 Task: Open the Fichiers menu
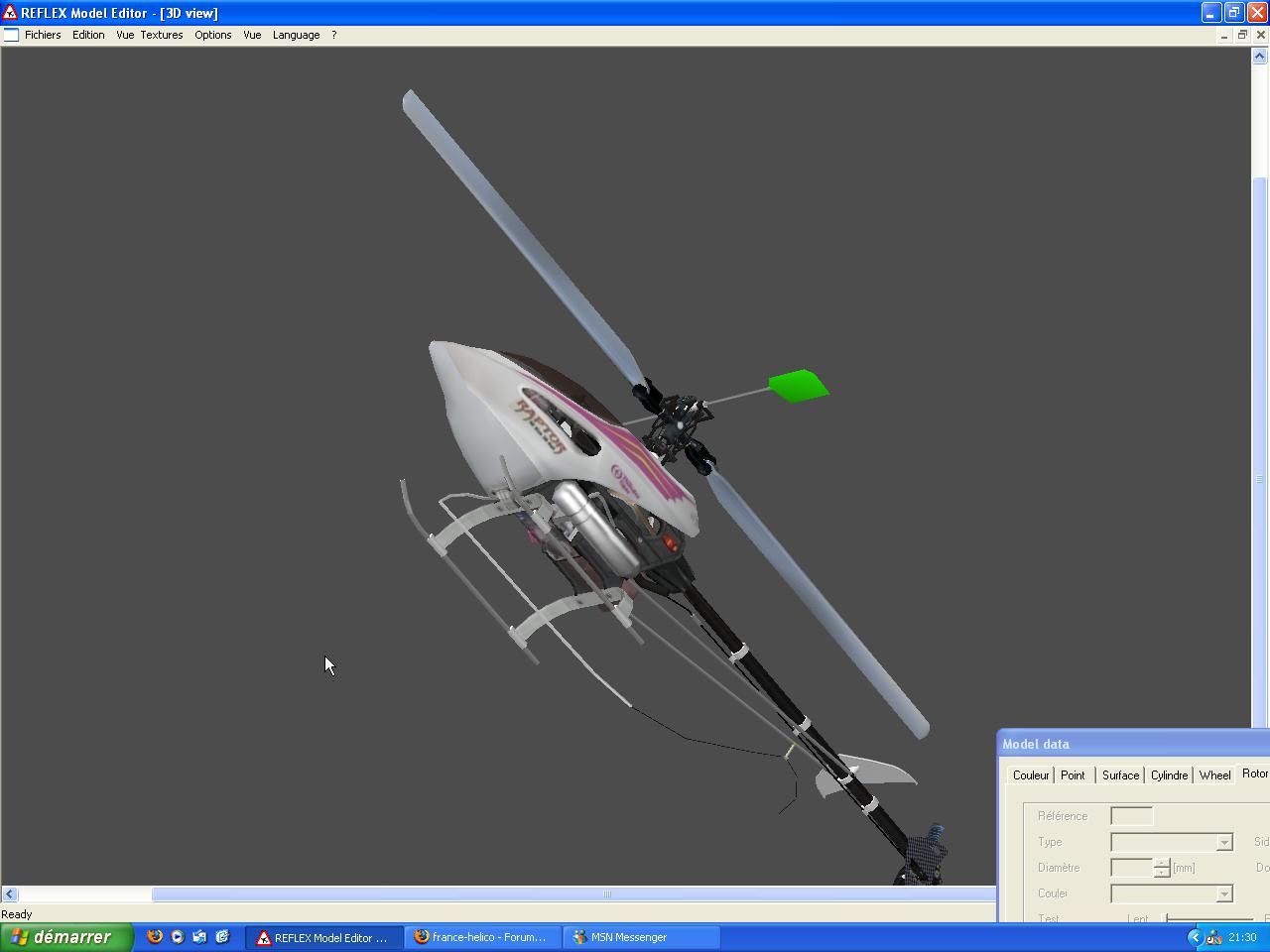pos(43,35)
